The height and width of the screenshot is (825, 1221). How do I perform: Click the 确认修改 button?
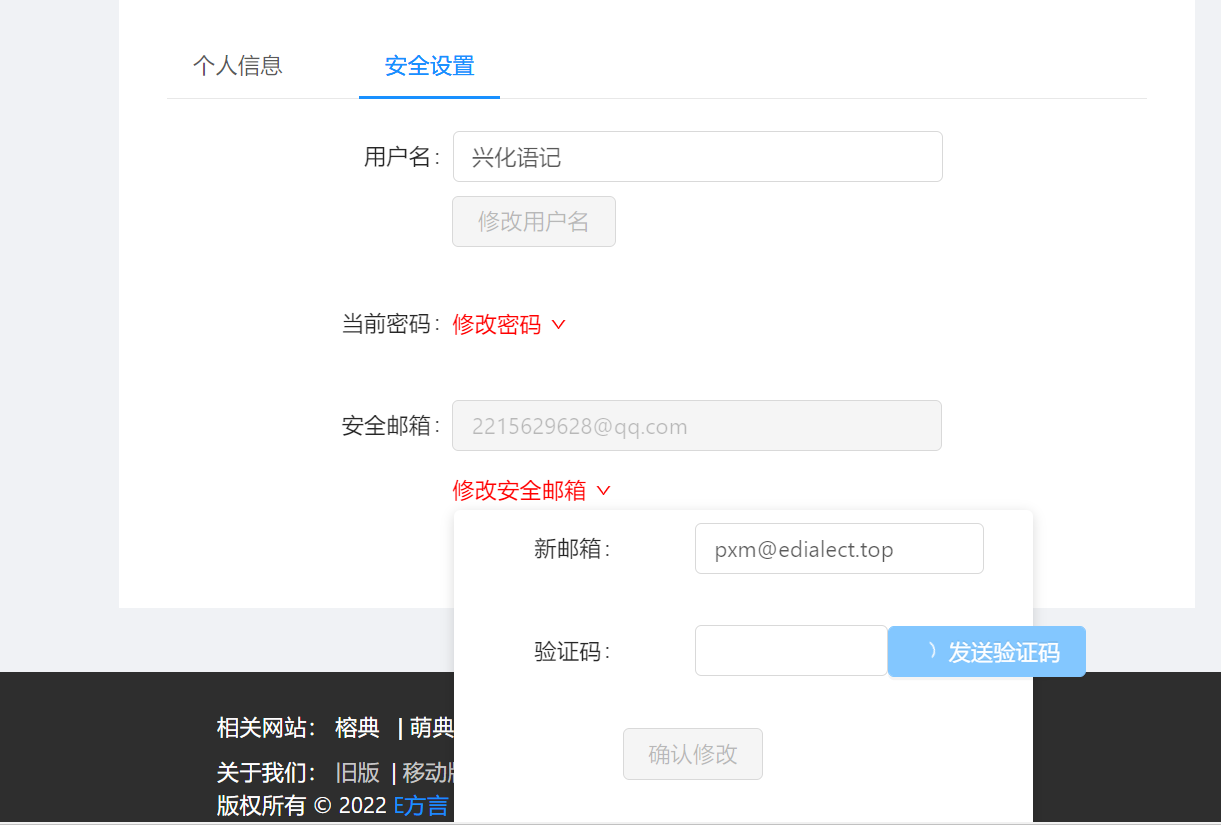pyautogui.click(x=693, y=754)
